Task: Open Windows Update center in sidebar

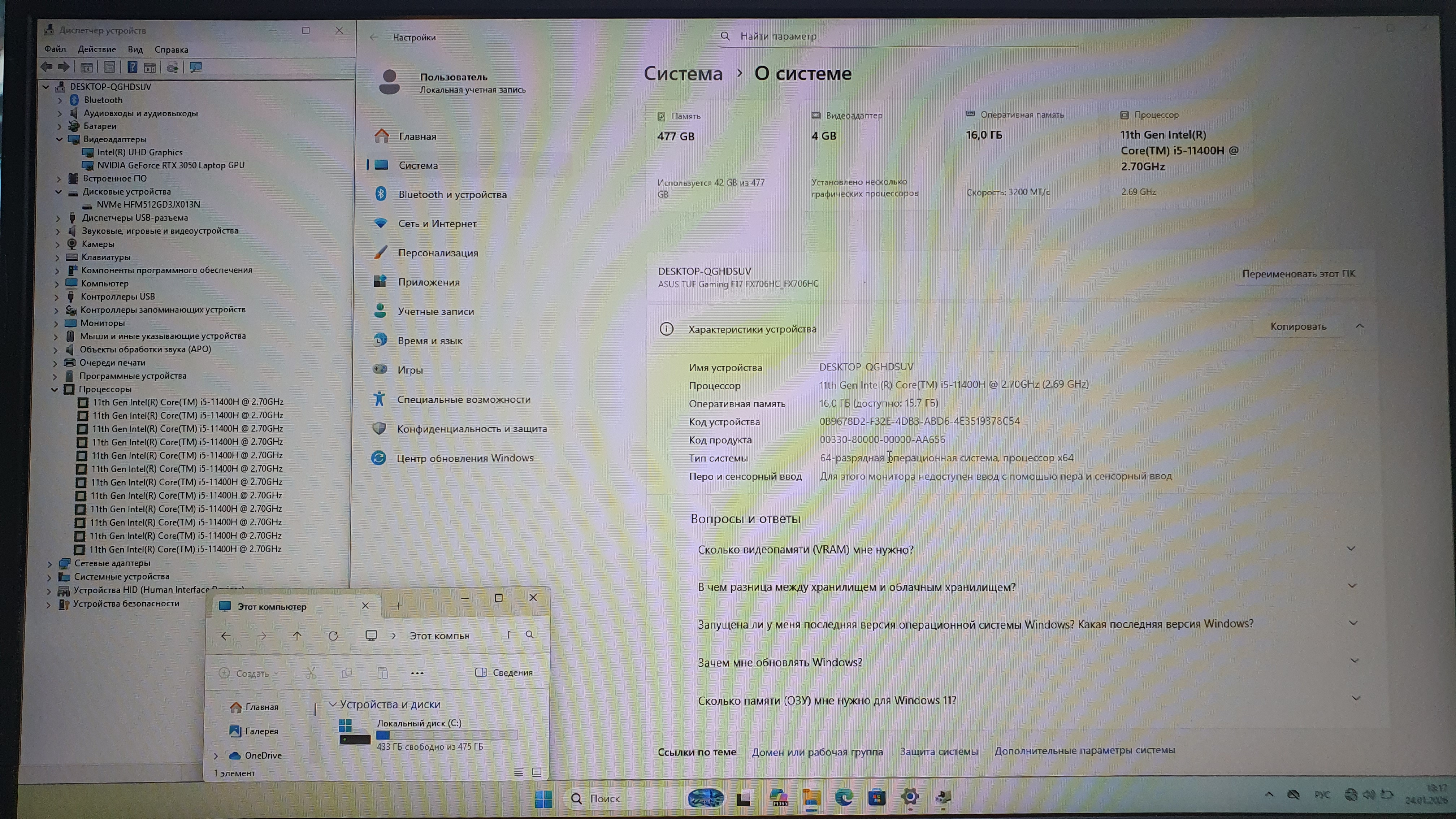Action: pyautogui.click(x=465, y=458)
